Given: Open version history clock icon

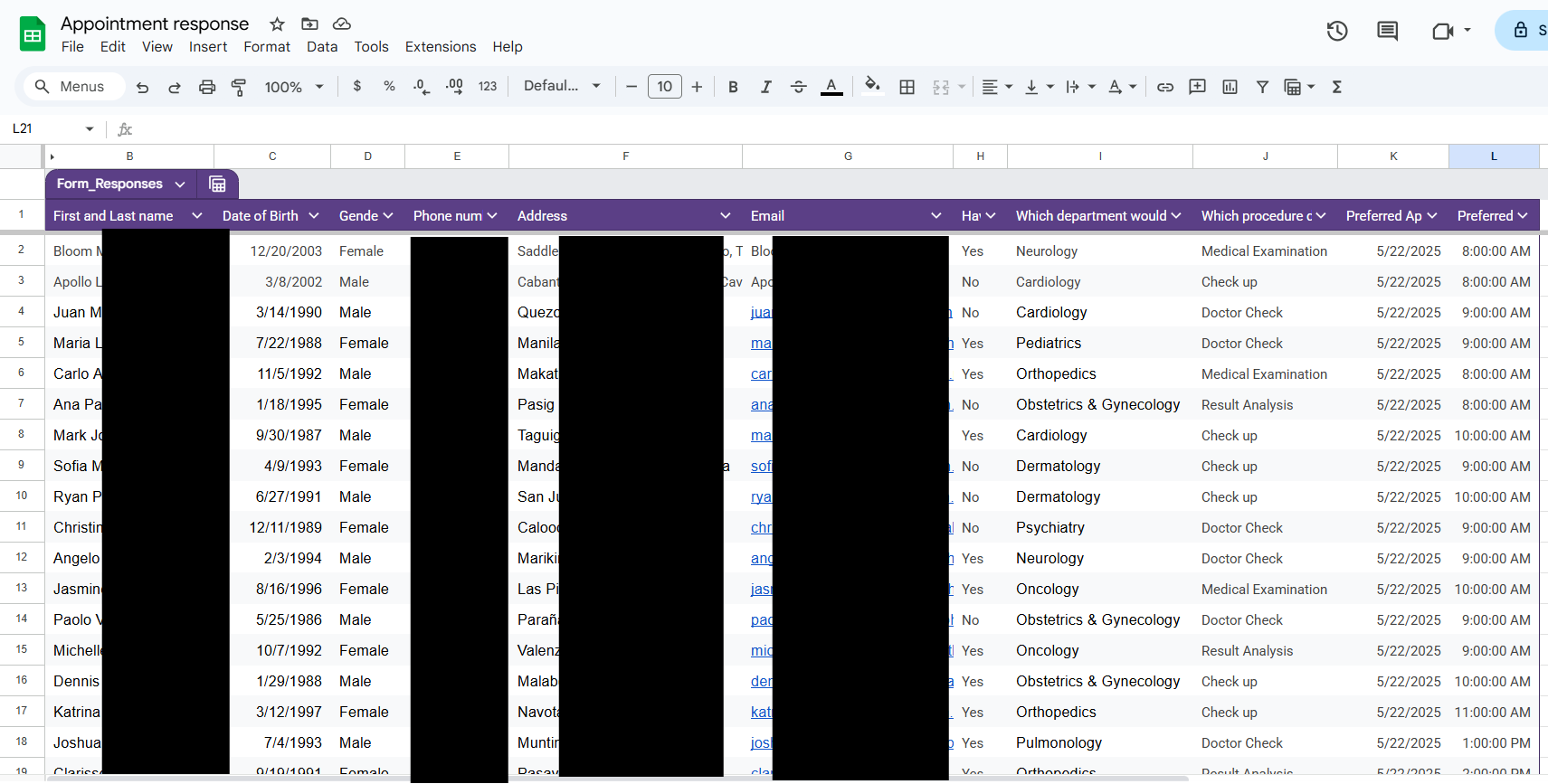Looking at the screenshot, I should click(x=1337, y=32).
